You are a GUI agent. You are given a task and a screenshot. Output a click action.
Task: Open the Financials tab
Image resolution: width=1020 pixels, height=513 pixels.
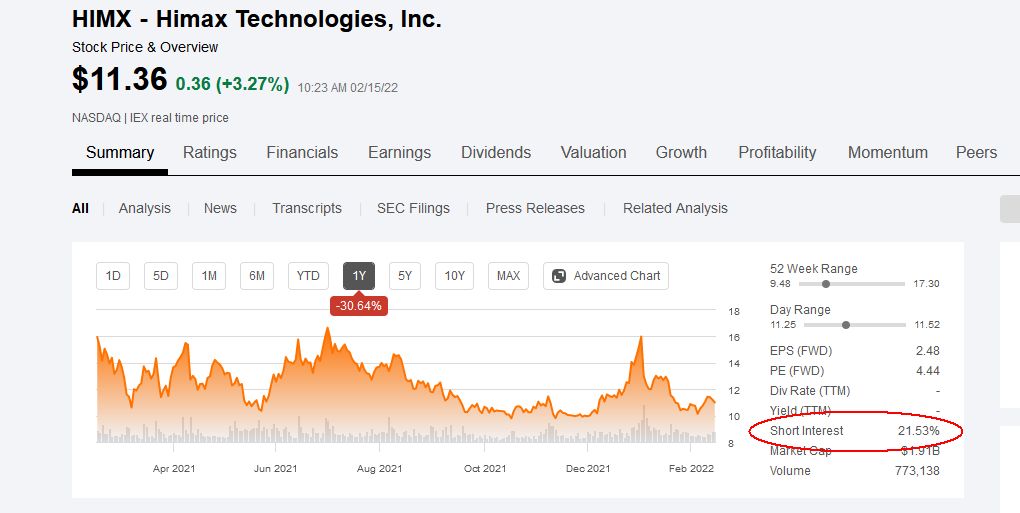pyautogui.click(x=302, y=153)
